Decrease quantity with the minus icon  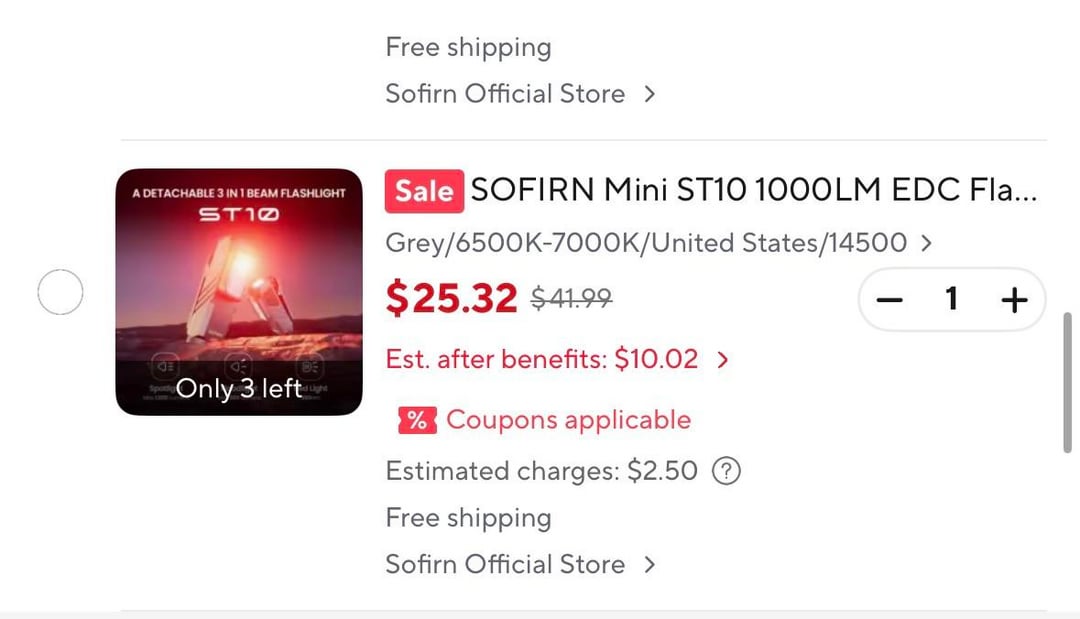890,299
